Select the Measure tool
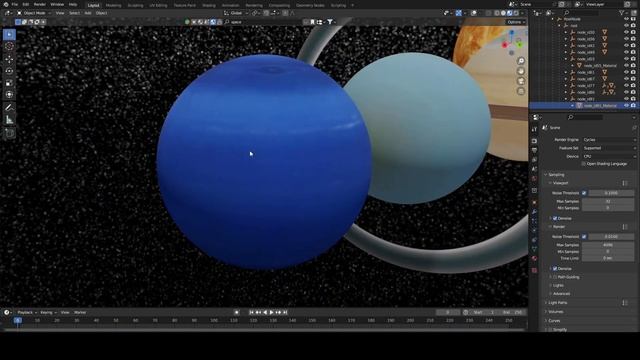The image size is (640, 360). tap(9, 120)
